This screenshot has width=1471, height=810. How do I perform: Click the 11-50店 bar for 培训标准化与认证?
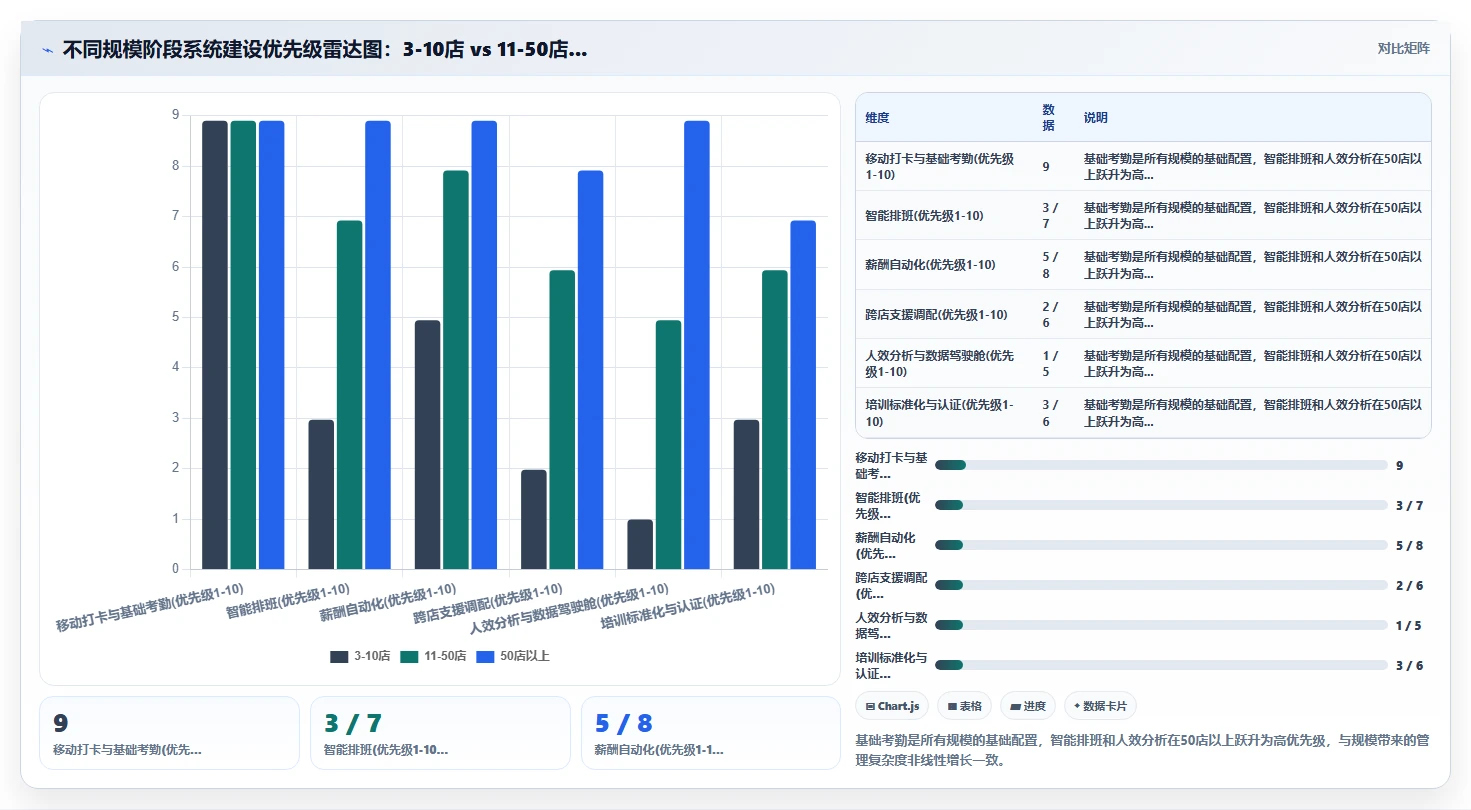(775, 420)
